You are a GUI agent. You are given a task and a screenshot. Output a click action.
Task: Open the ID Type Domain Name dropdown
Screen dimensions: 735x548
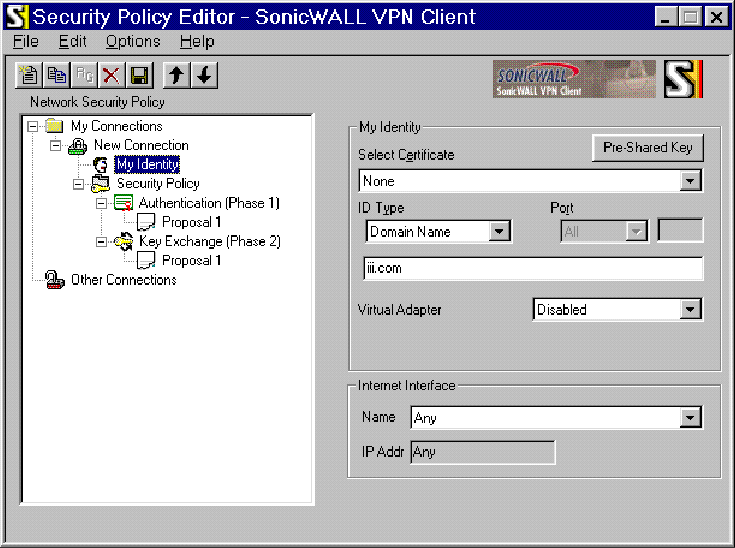[499, 231]
